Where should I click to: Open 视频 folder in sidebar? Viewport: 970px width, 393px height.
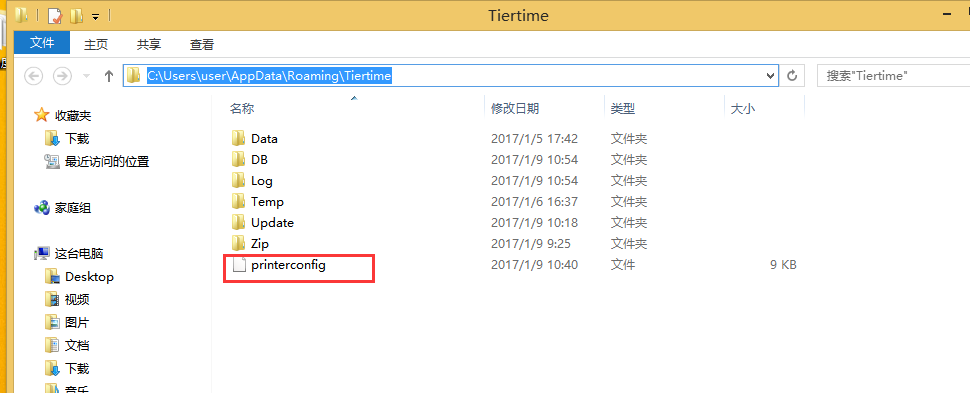(x=77, y=300)
